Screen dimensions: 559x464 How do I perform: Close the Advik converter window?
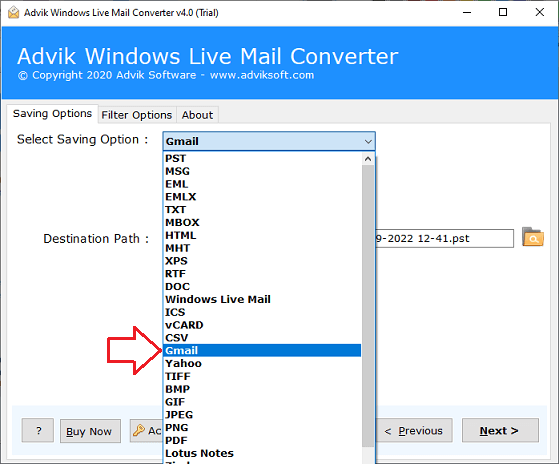coord(540,12)
